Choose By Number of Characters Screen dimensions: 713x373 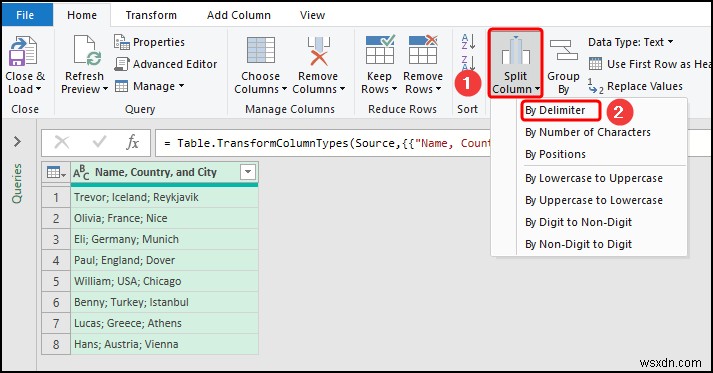[587, 132]
